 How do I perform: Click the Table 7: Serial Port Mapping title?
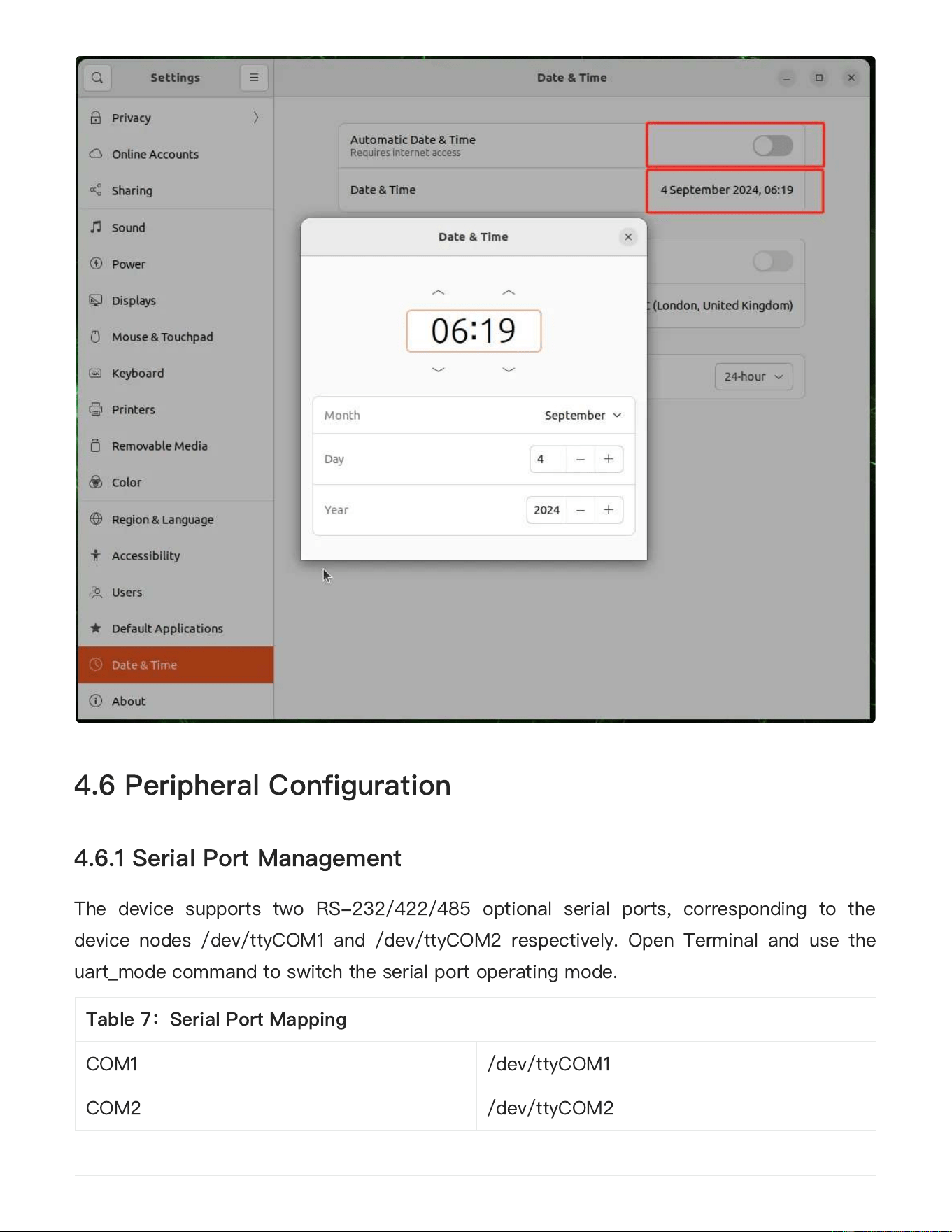[x=216, y=1020]
